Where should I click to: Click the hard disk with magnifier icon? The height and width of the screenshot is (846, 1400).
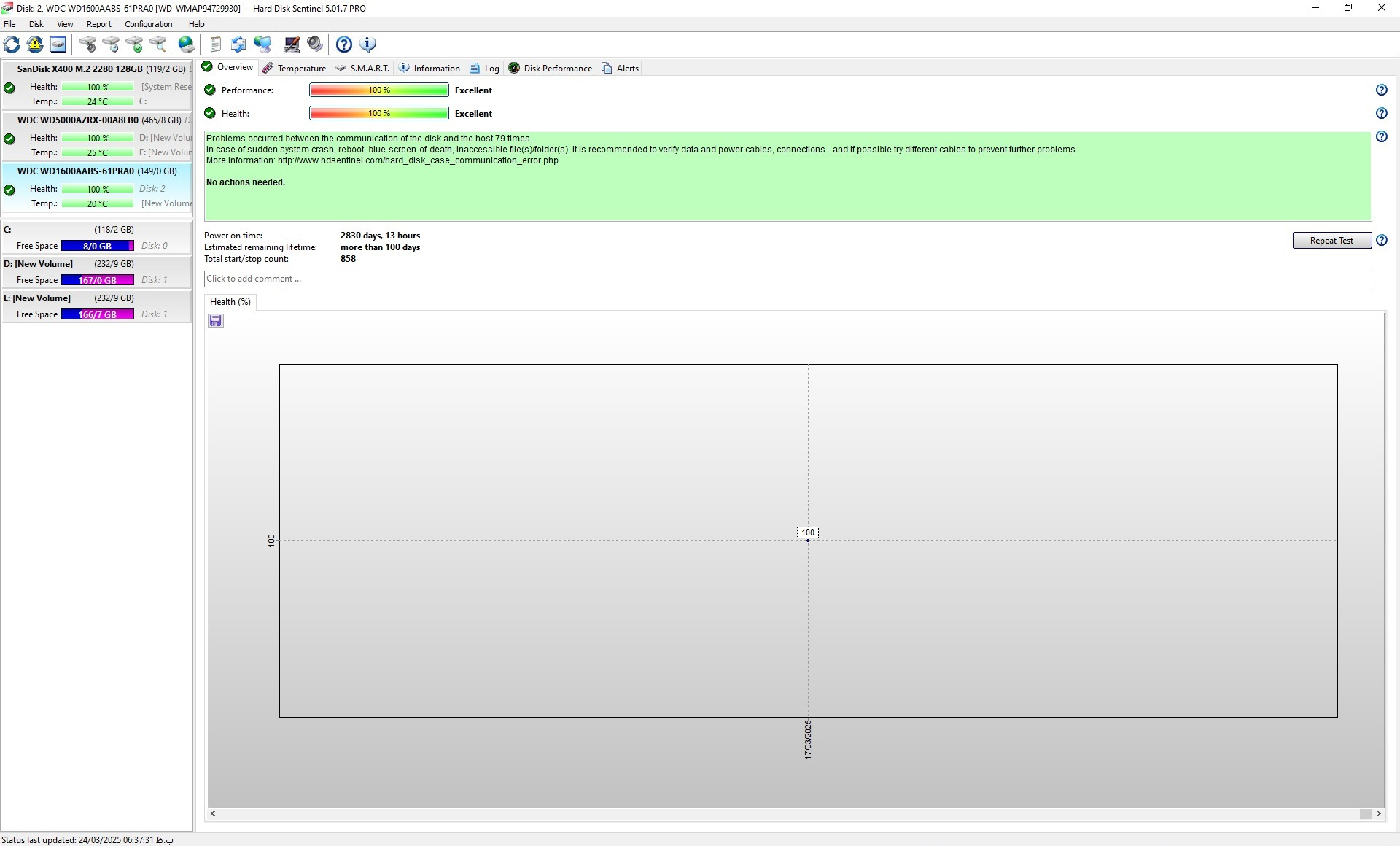pos(157,44)
